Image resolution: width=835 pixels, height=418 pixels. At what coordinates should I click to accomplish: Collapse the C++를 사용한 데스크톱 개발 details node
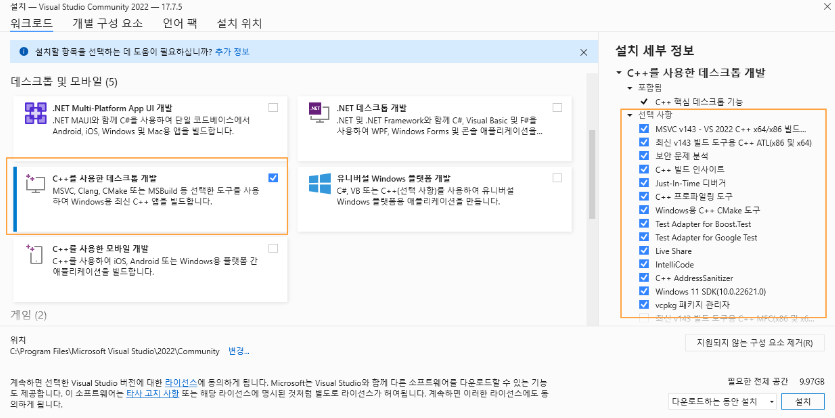coord(619,73)
